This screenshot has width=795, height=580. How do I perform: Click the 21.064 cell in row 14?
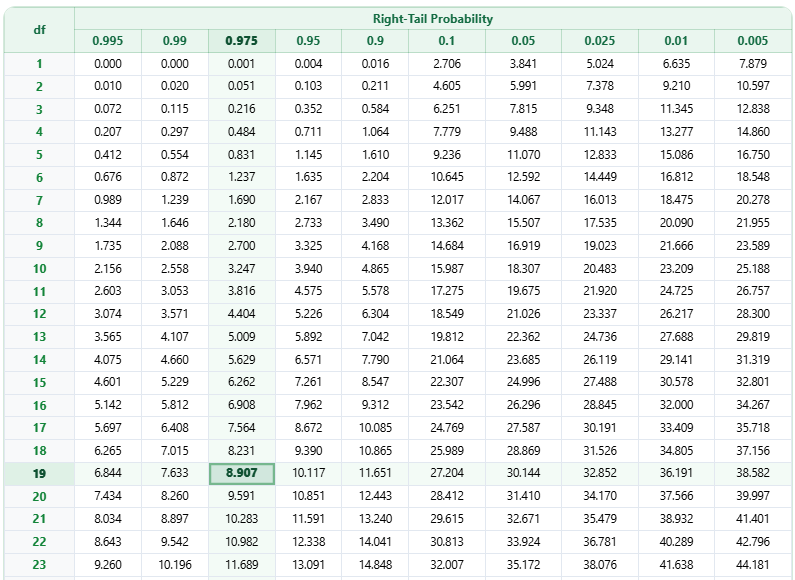click(447, 359)
